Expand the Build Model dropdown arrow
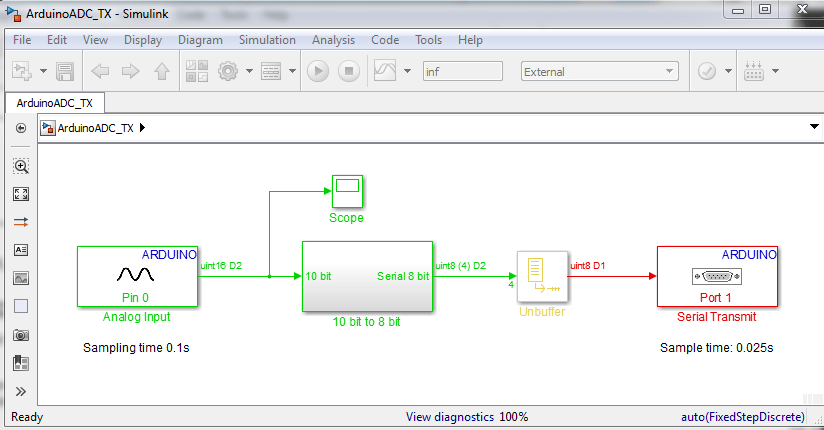Viewport: 824px width, 430px height. tap(775, 71)
